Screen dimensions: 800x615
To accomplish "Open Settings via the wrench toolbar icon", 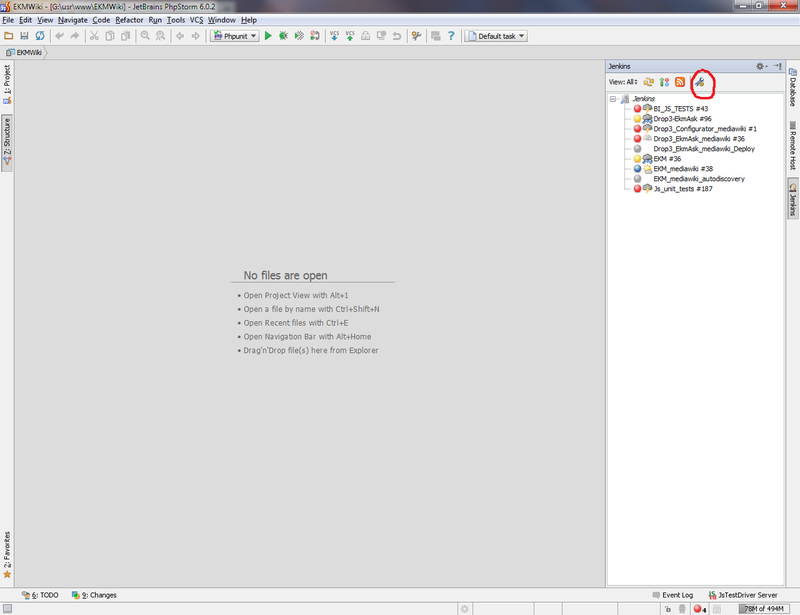I will point(416,36).
